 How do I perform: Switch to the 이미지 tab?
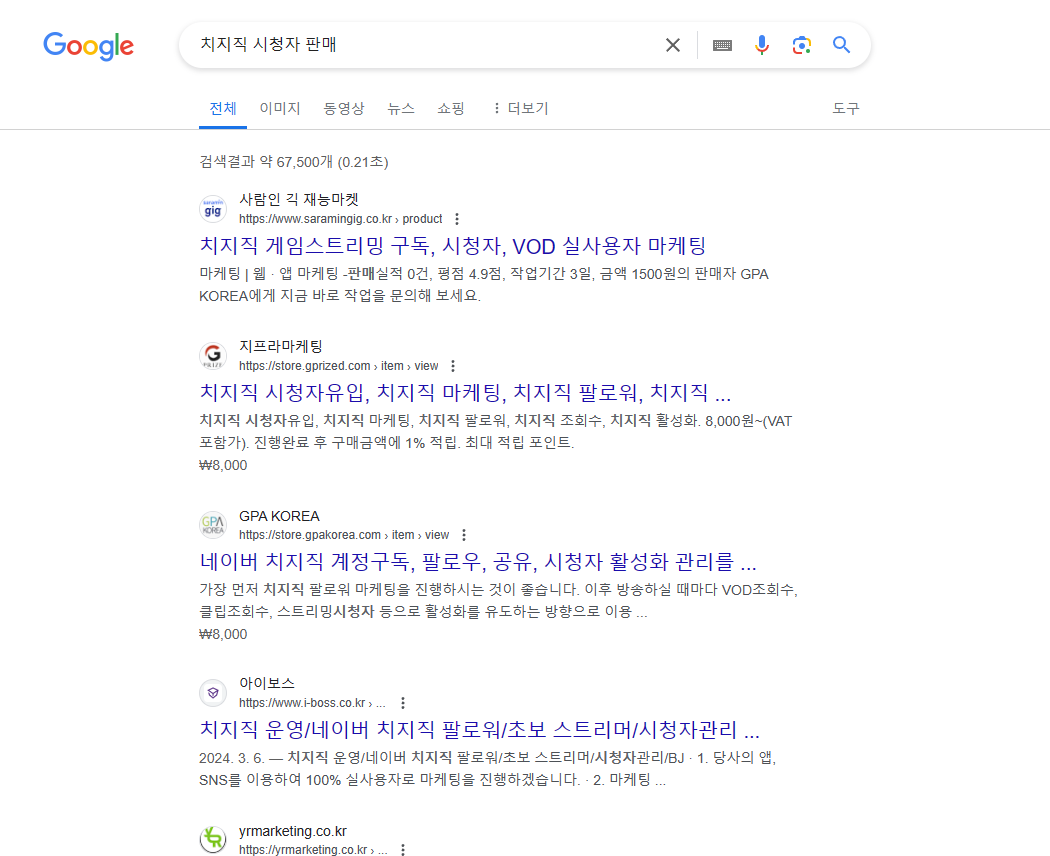(x=280, y=109)
